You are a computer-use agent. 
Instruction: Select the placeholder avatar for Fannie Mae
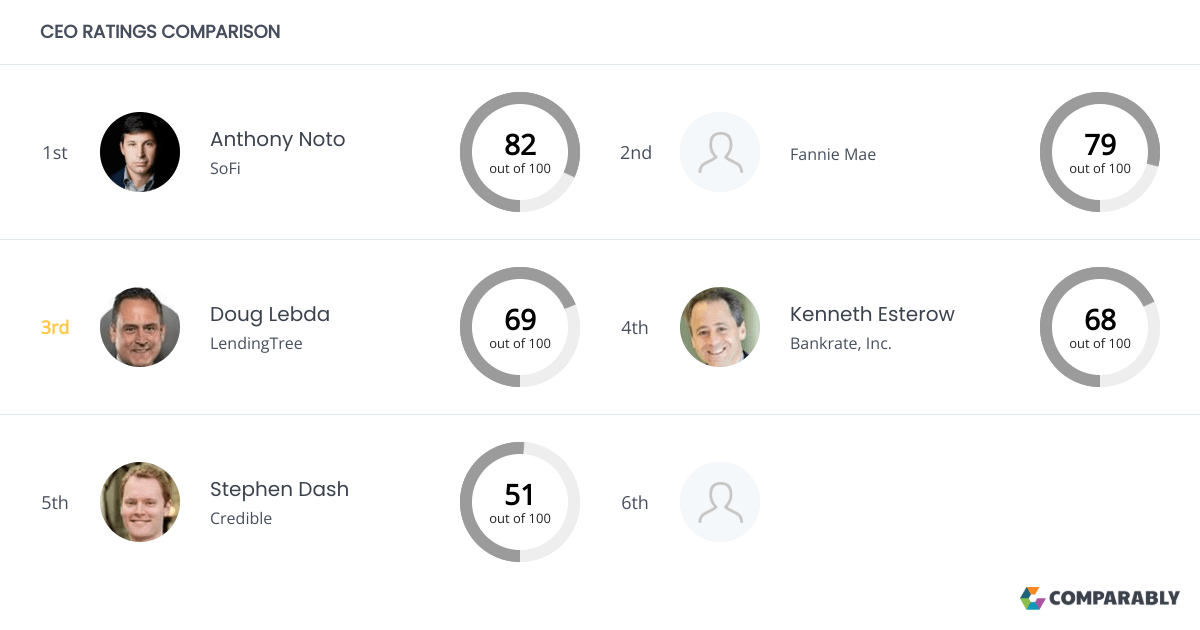click(x=720, y=152)
